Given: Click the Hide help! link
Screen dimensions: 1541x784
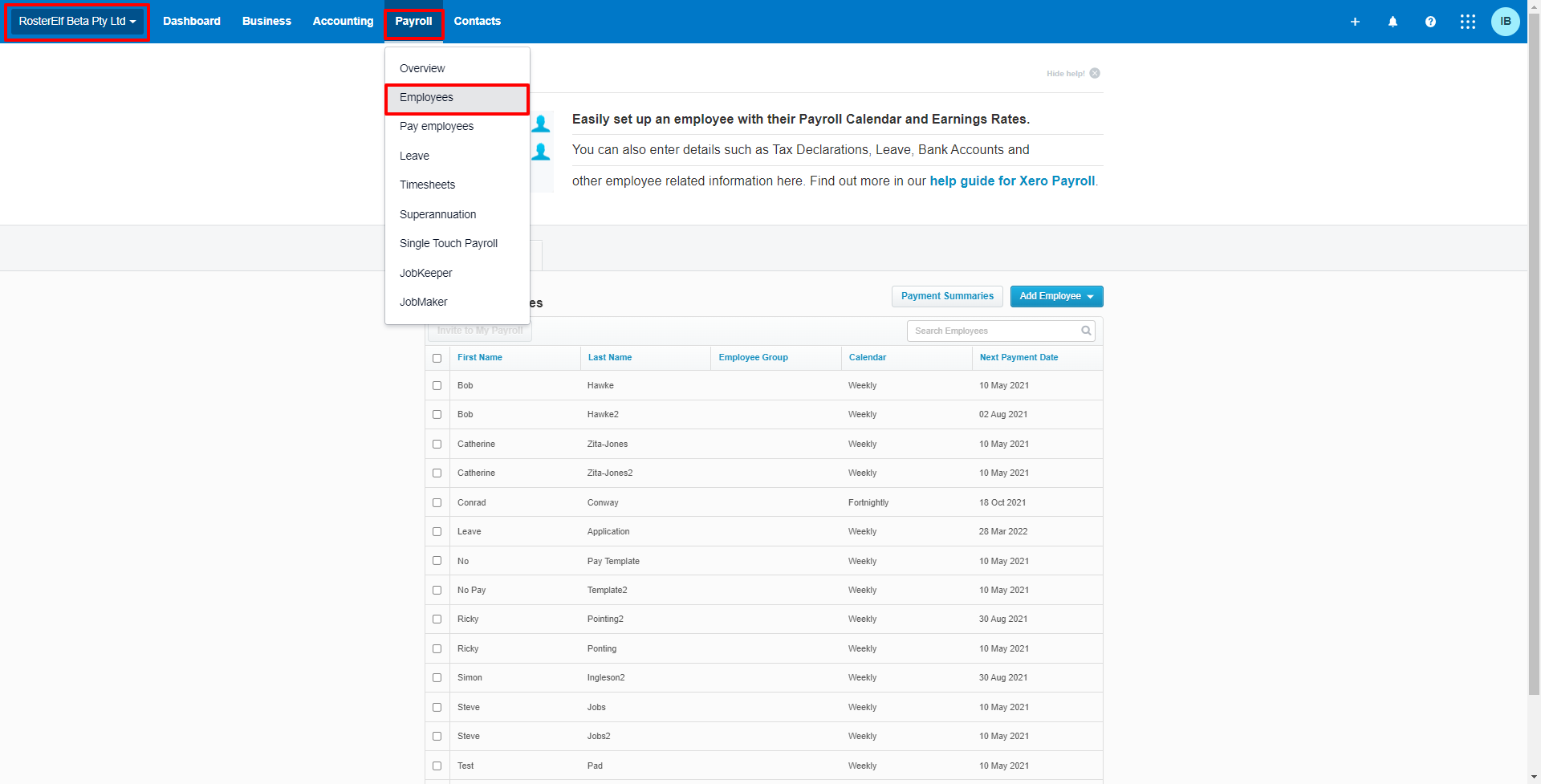Looking at the screenshot, I should [x=1065, y=74].
